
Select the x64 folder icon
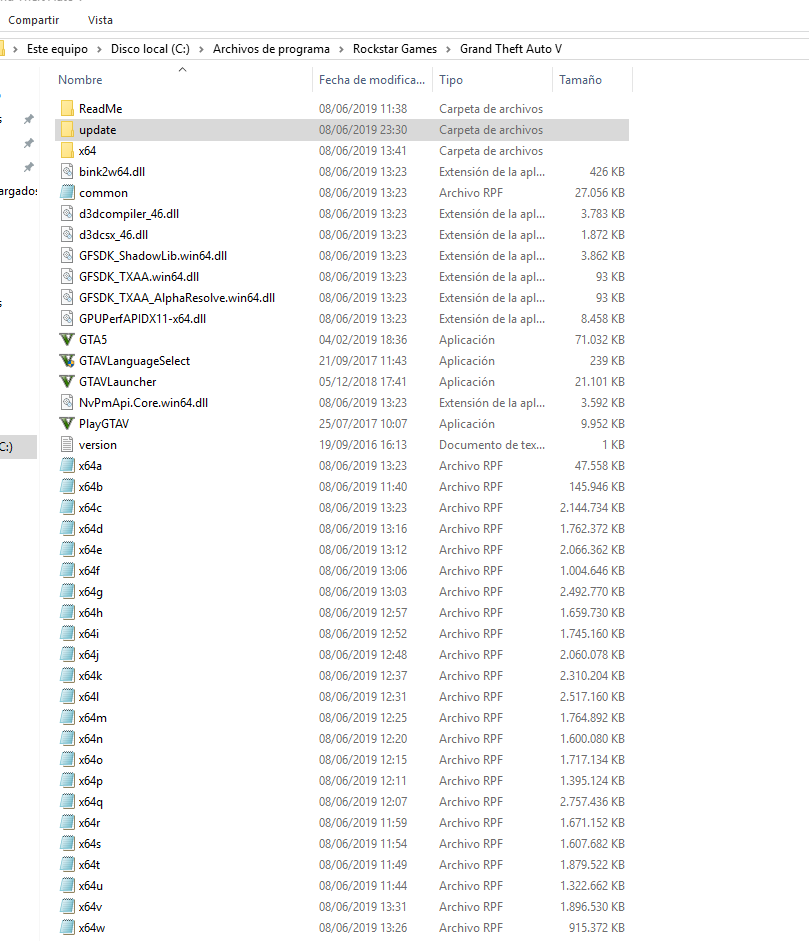pos(67,151)
